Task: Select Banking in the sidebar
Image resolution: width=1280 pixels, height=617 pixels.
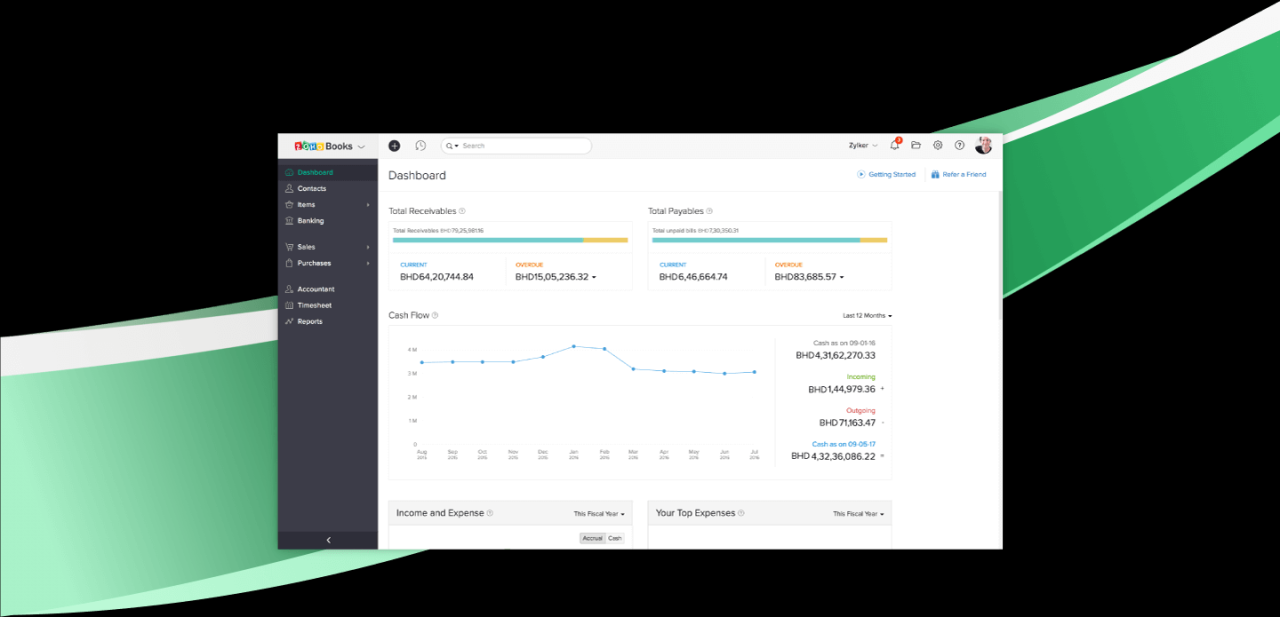Action: [310, 220]
